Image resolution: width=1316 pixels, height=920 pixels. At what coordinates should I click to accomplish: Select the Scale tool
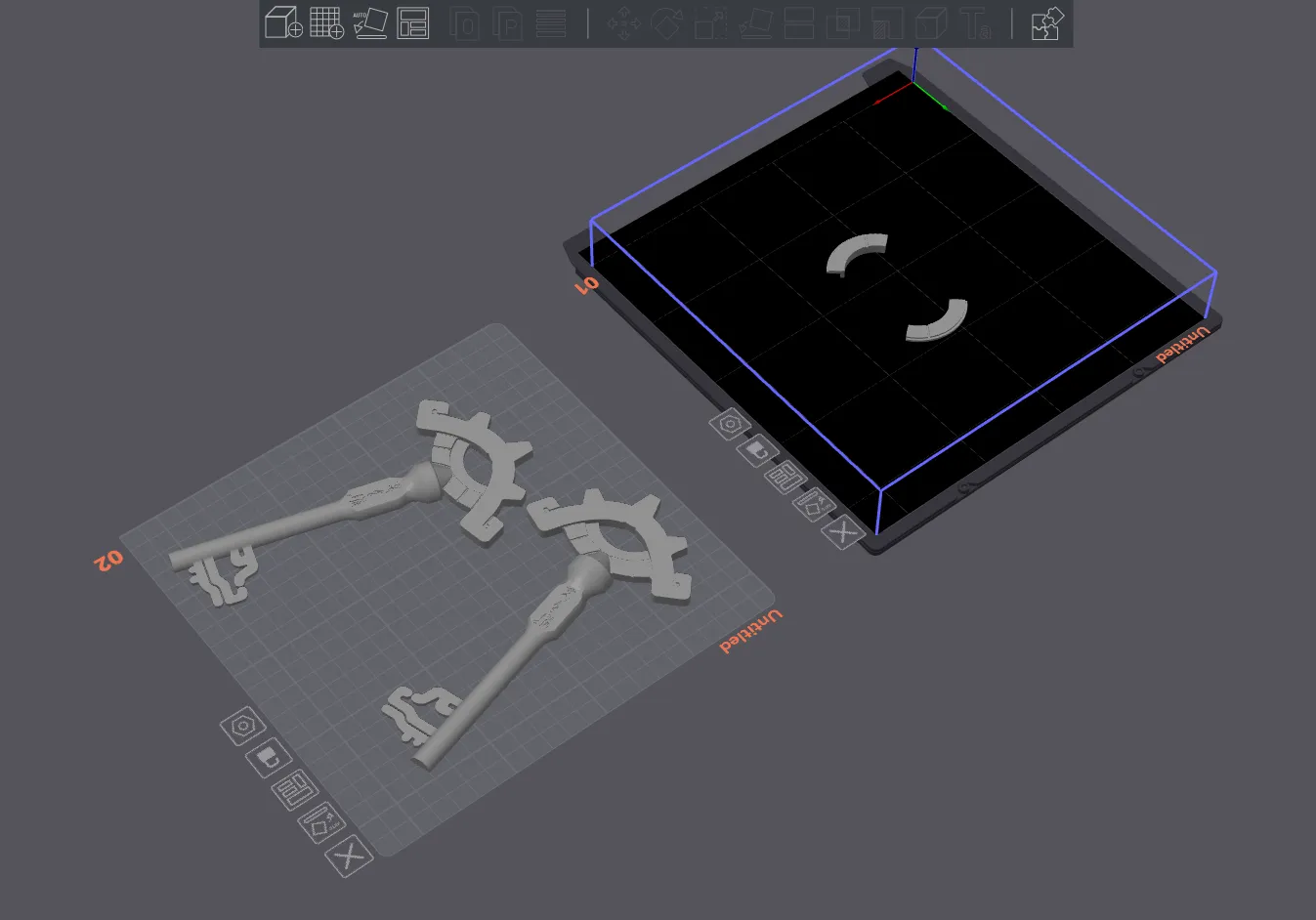[711, 22]
